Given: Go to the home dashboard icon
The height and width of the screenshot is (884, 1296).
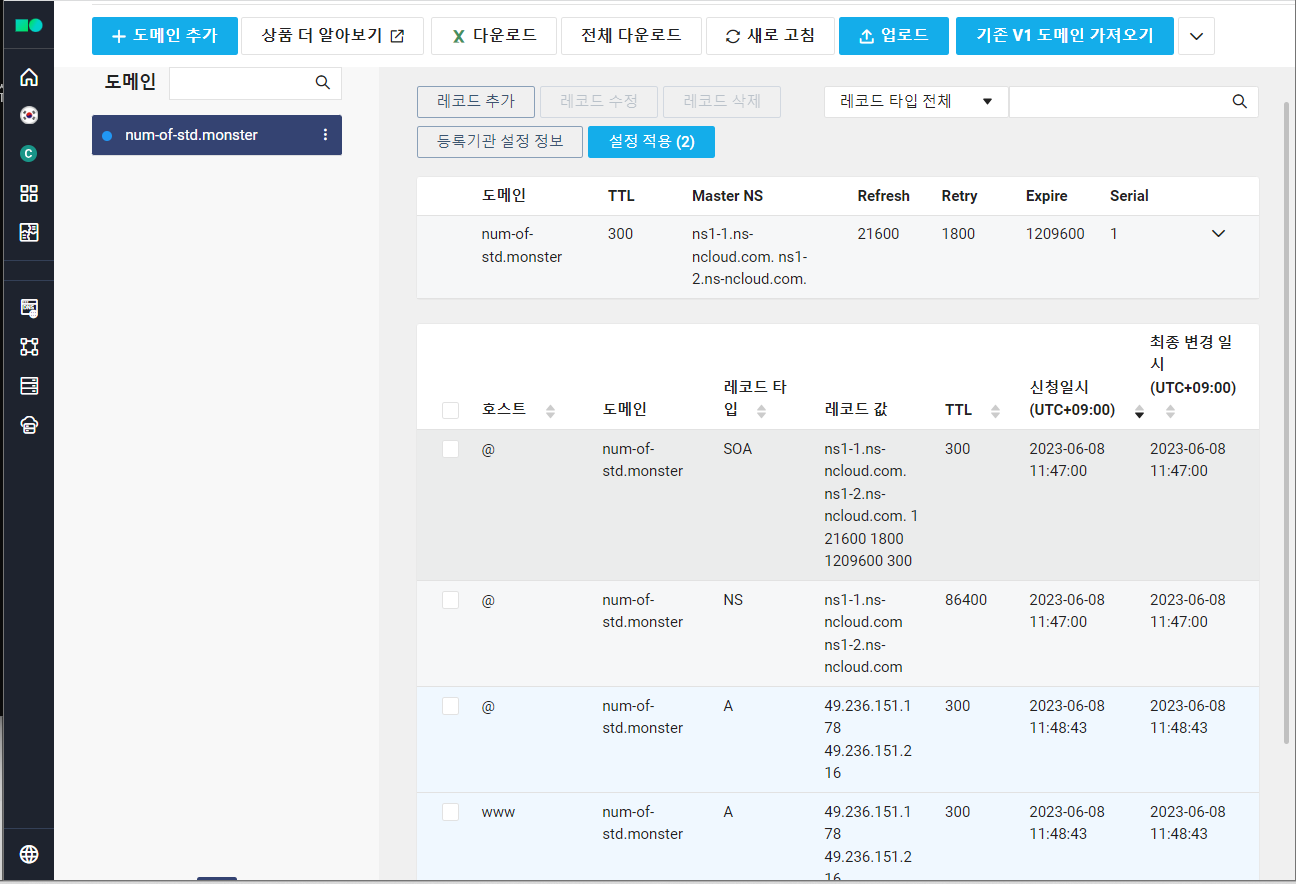Looking at the screenshot, I should tap(29, 77).
